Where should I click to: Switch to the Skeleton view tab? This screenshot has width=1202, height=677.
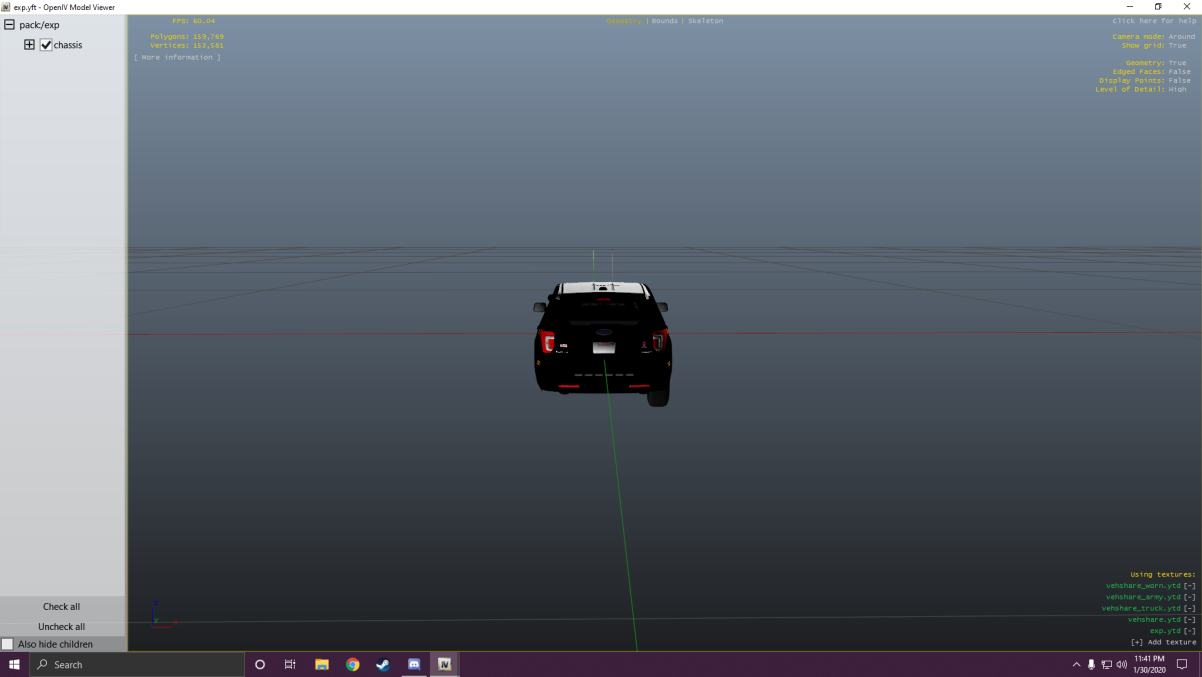click(x=705, y=21)
